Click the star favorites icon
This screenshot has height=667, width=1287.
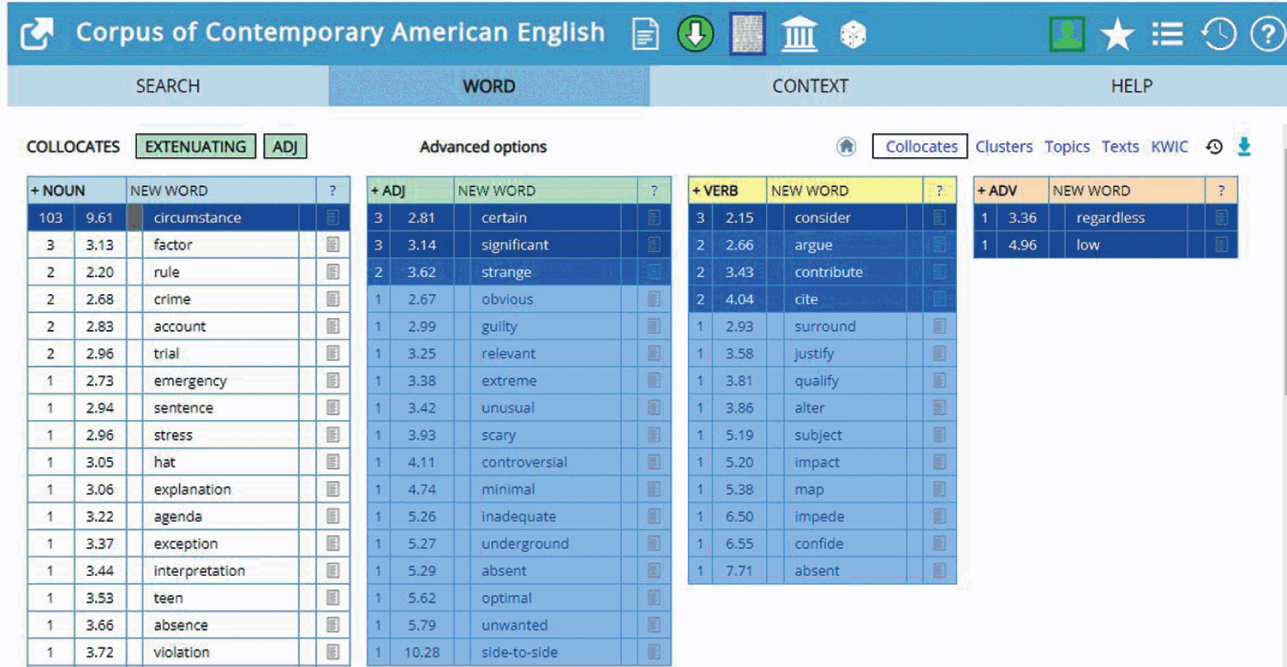(x=1117, y=36)
